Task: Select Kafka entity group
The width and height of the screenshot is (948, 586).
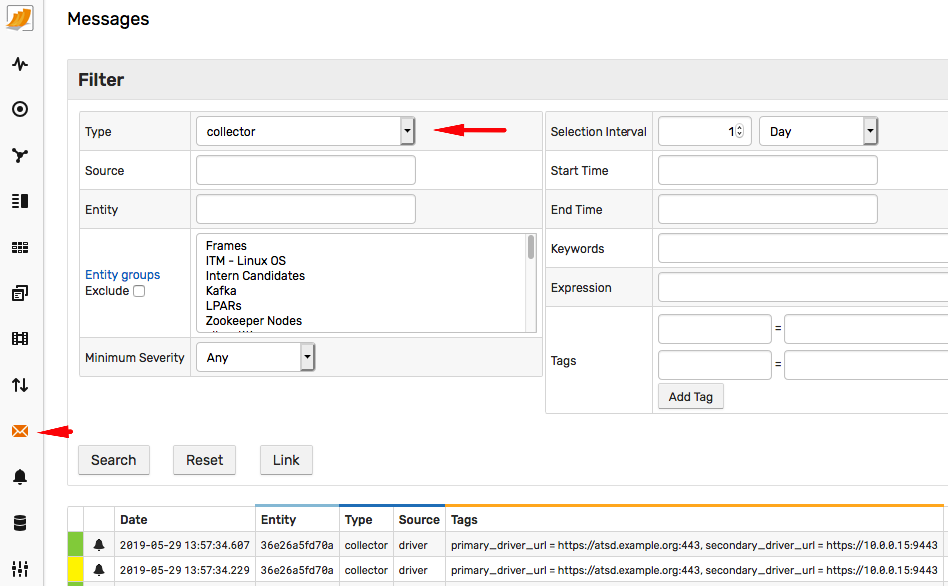Action: tap(221, 291)
